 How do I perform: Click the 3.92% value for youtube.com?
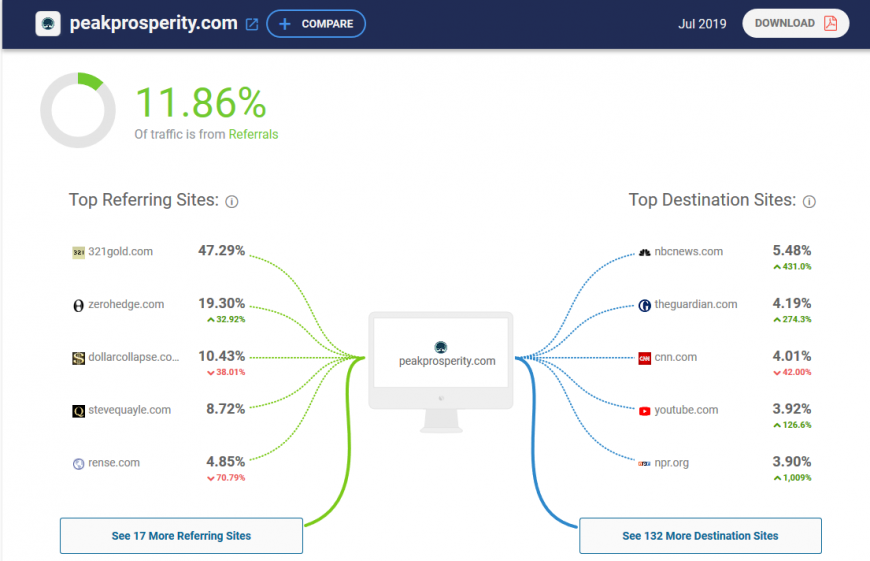click(x=792, y=408)
